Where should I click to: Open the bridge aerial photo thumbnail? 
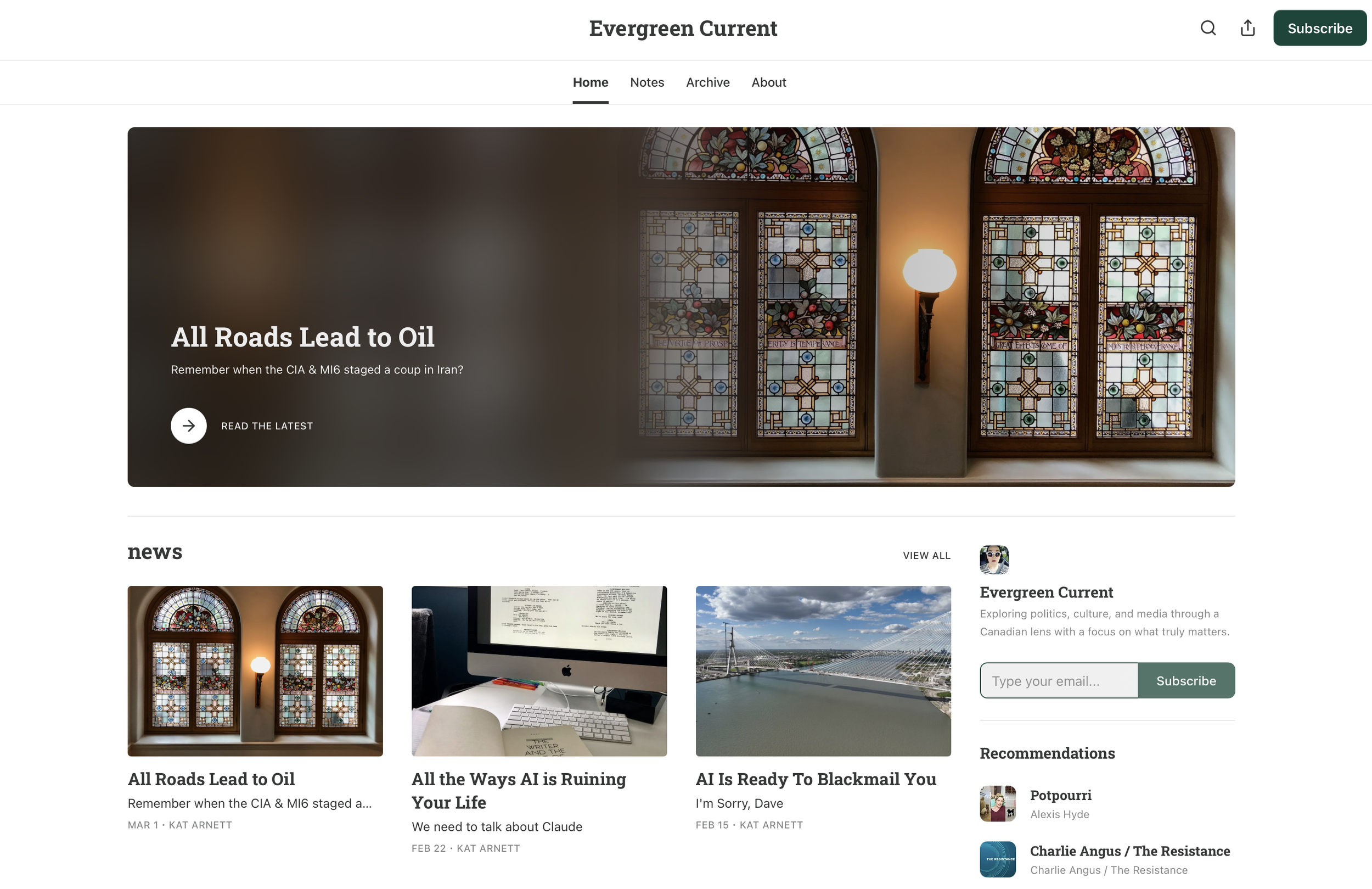tap(823, 671)
